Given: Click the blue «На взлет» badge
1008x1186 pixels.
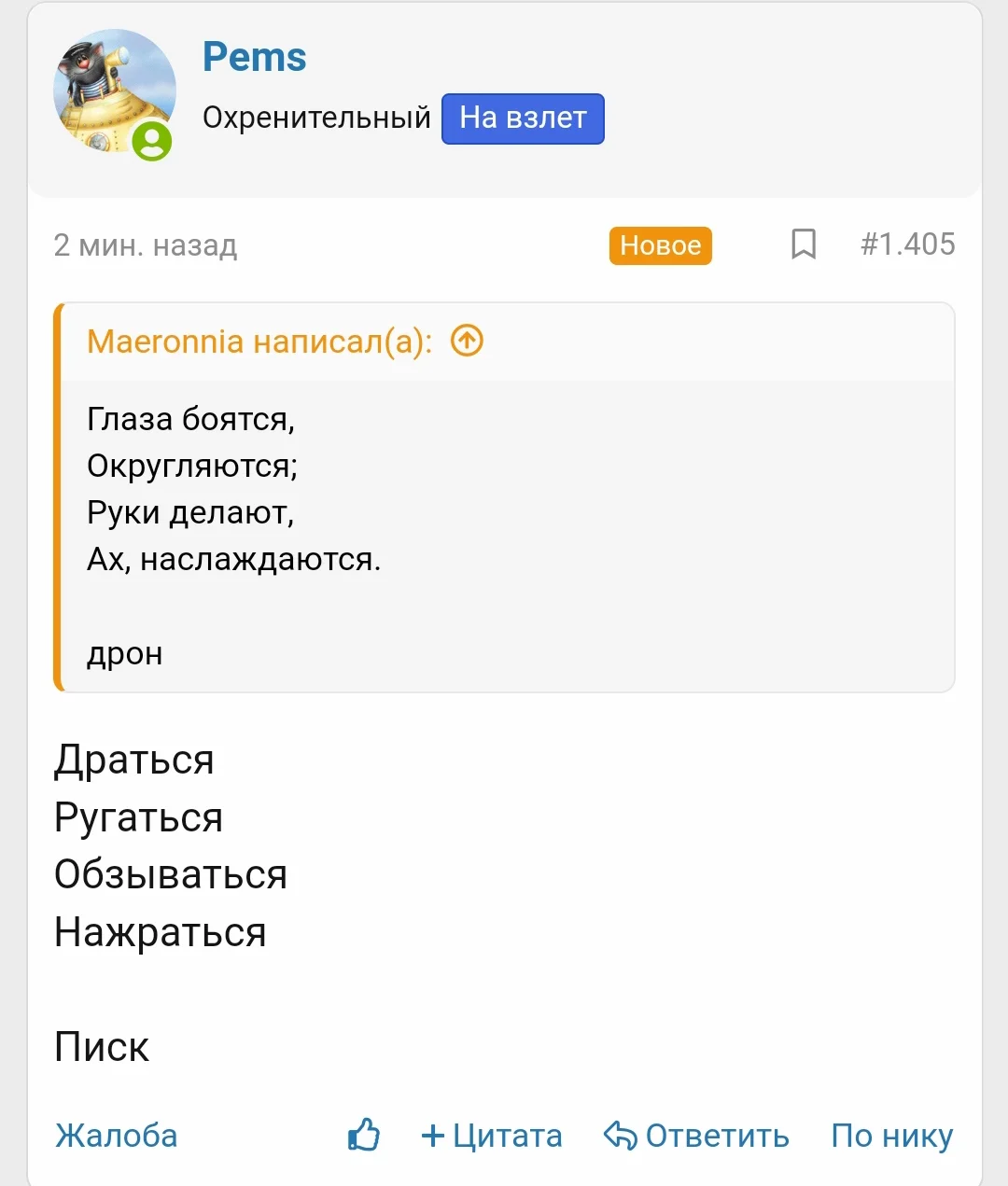Looking at the screenshot, I should coord(523,119).
